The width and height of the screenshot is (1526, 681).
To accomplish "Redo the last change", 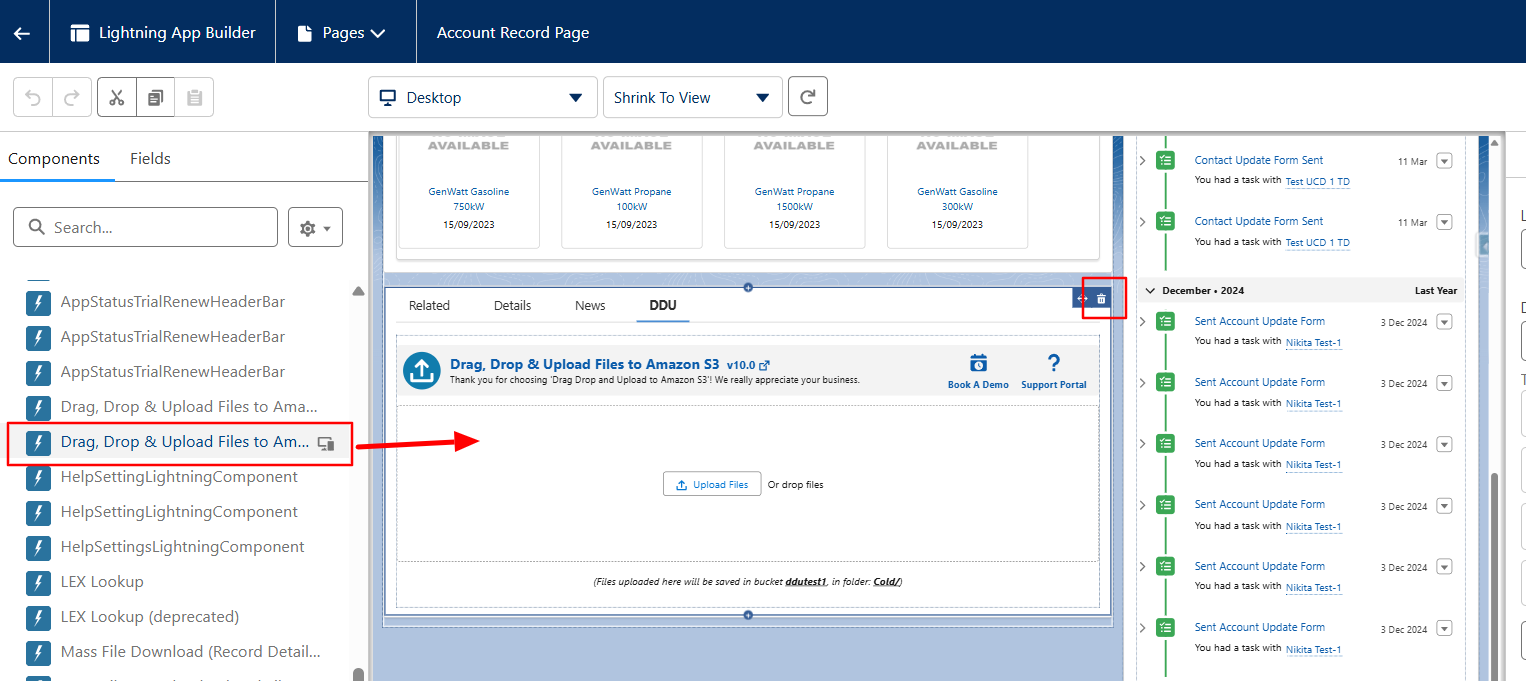I will 72,98.
